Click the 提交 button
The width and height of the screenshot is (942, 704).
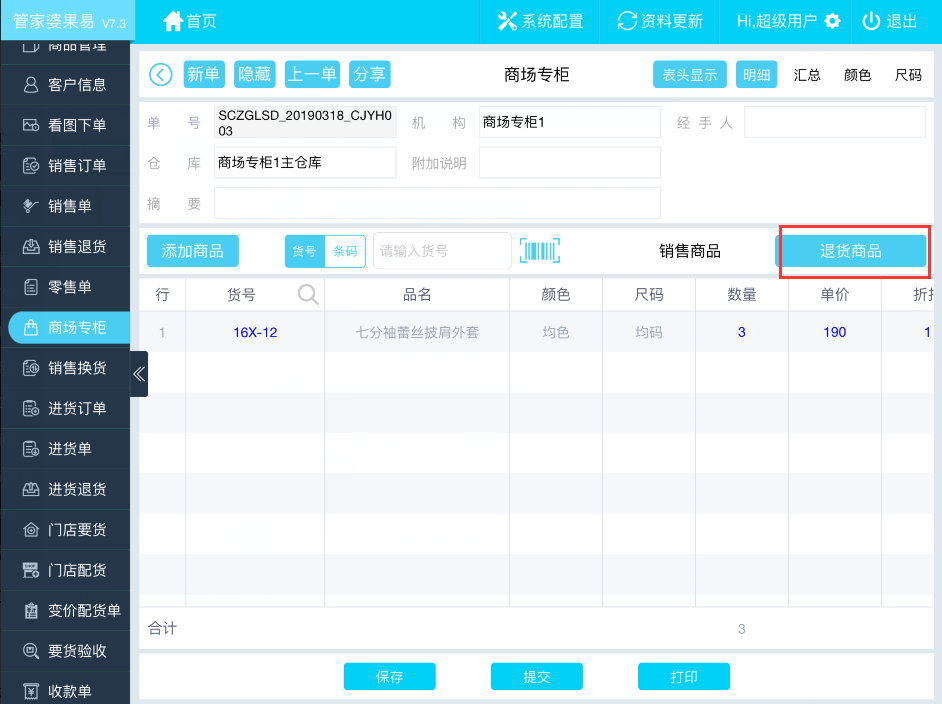[x=536, y=677]
